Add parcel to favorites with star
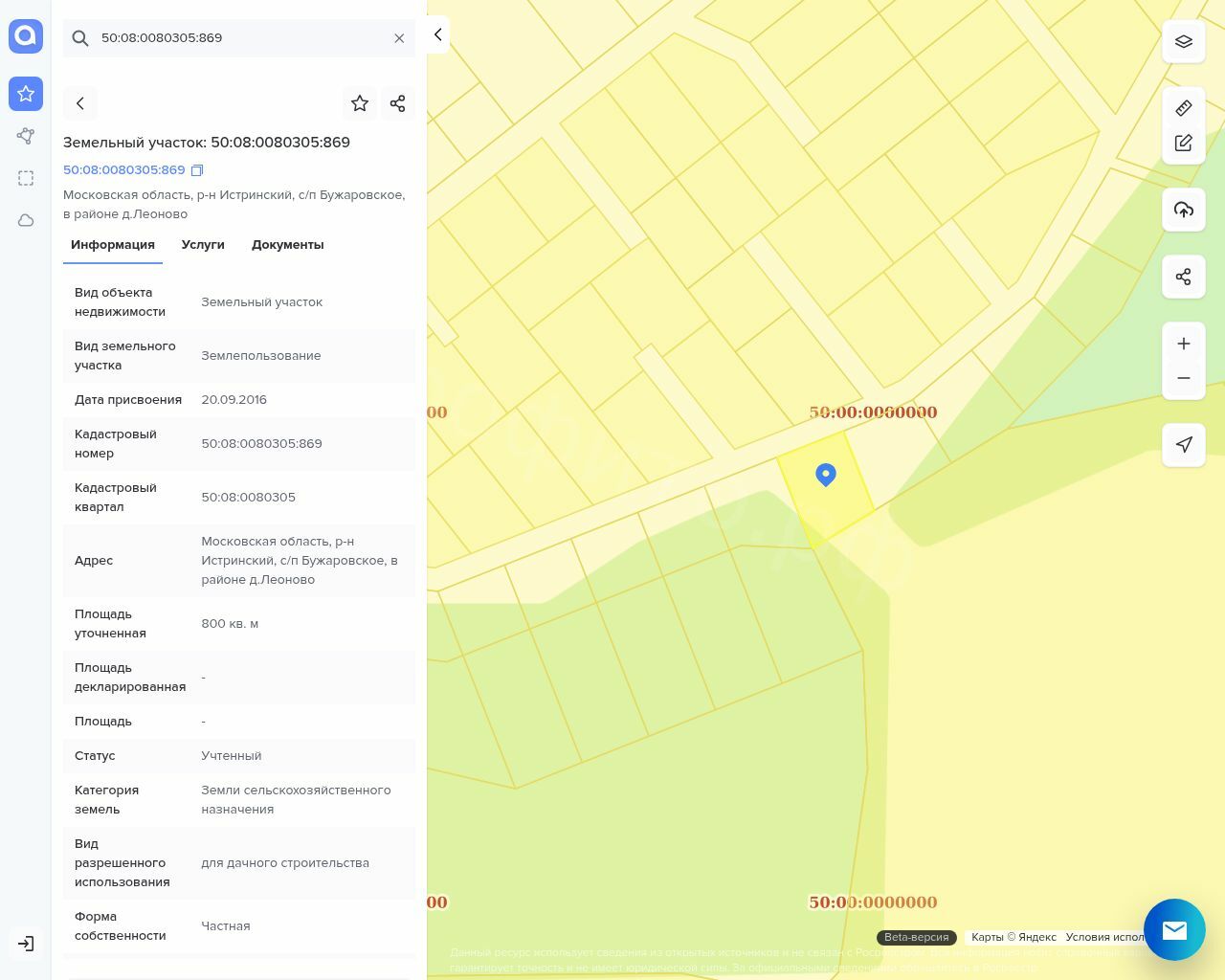 click(360, 103)
